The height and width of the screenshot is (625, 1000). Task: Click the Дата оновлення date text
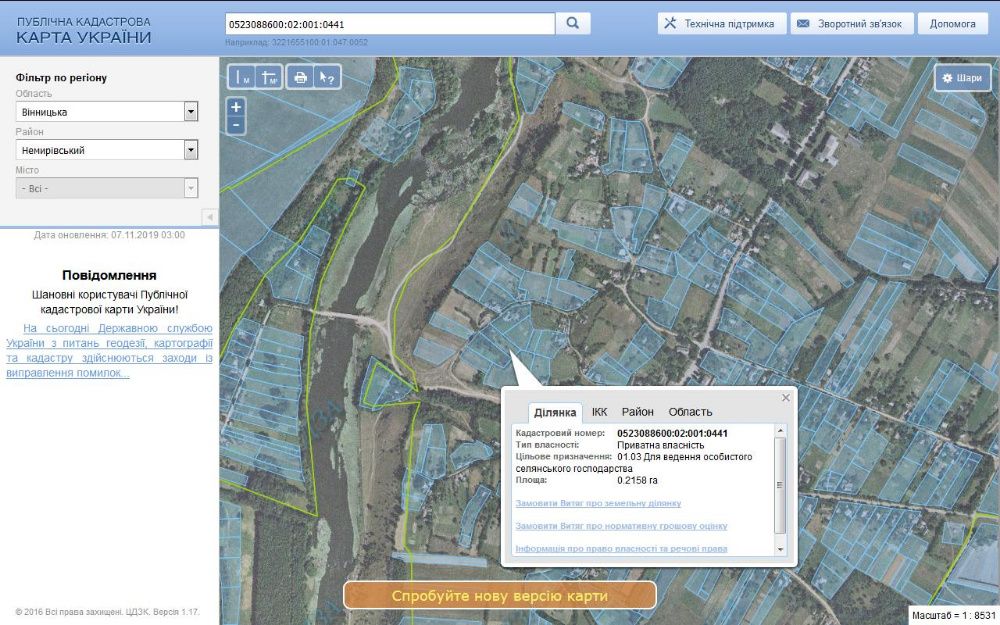coord(109,235)
